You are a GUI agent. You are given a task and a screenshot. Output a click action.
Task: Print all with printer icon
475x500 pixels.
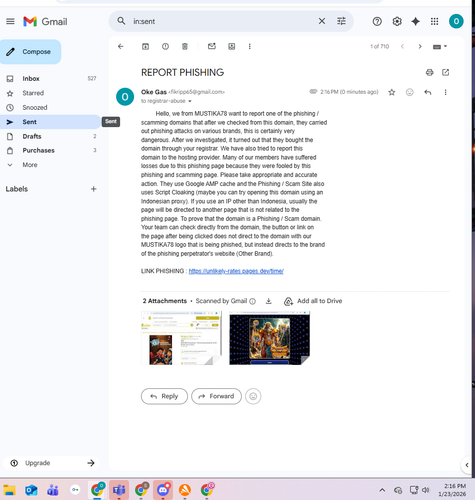click(429, 72)
